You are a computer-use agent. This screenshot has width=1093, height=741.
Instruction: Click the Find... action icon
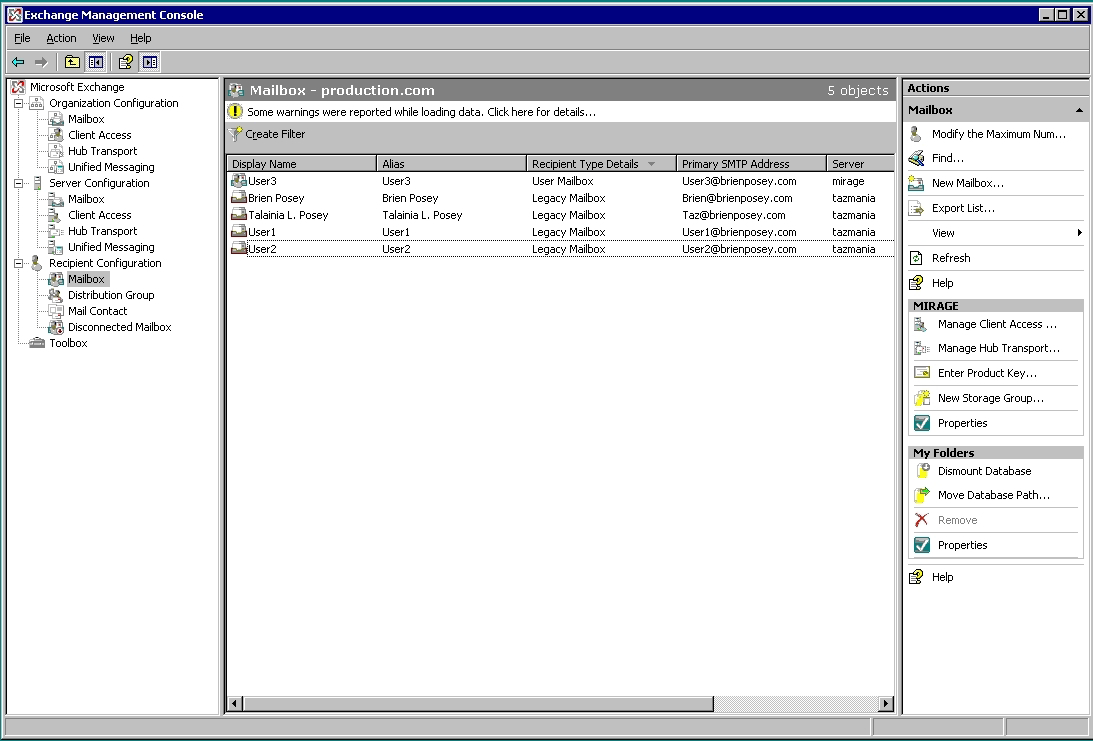point(916,158)
